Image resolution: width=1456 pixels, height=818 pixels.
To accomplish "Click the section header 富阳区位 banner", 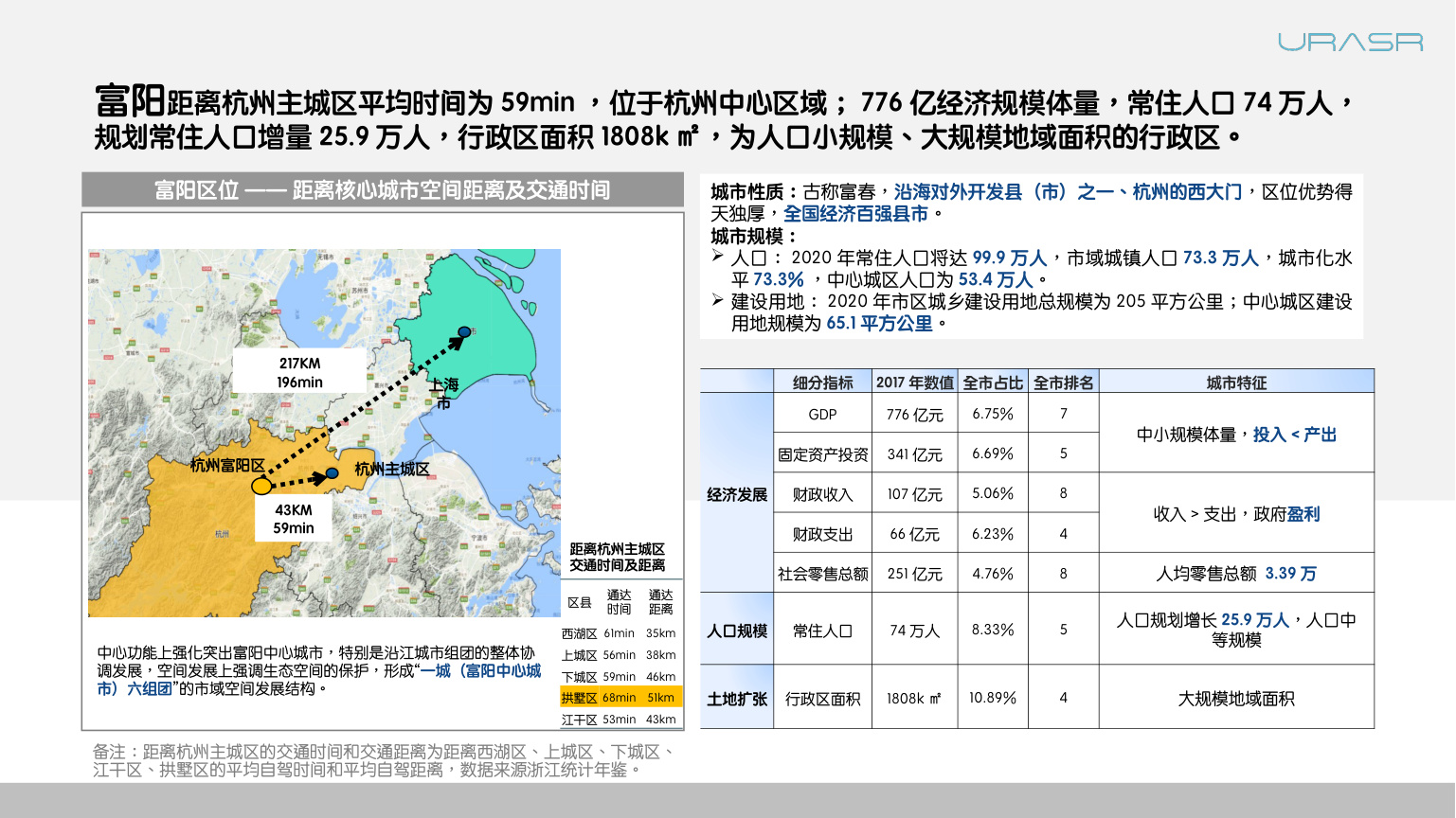I will point(383,189).
